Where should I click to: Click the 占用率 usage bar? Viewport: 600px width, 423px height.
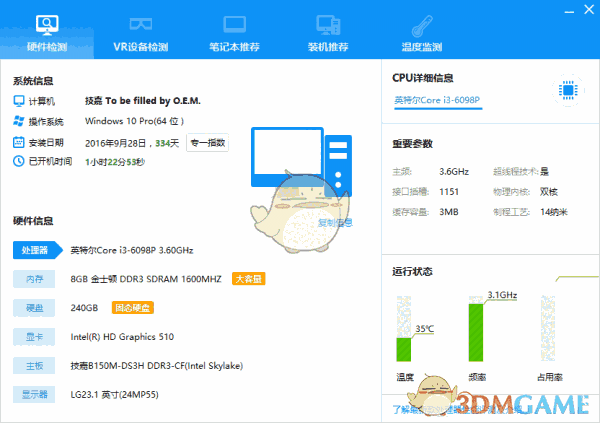tap(548, 328)
